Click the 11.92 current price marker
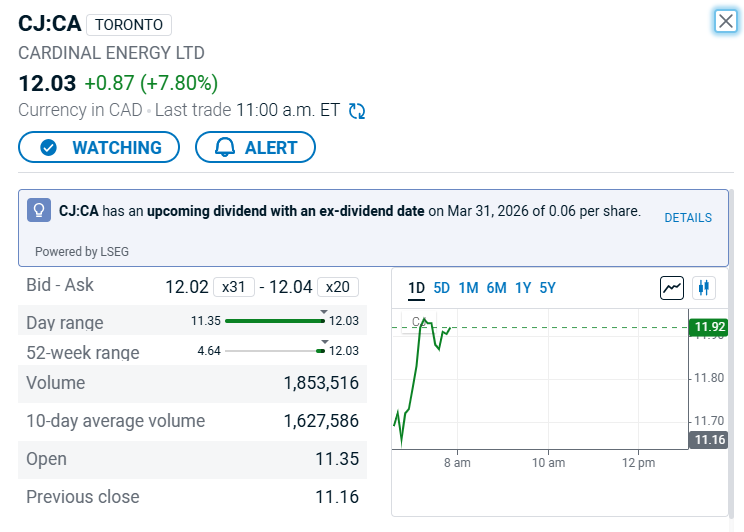 709,327
